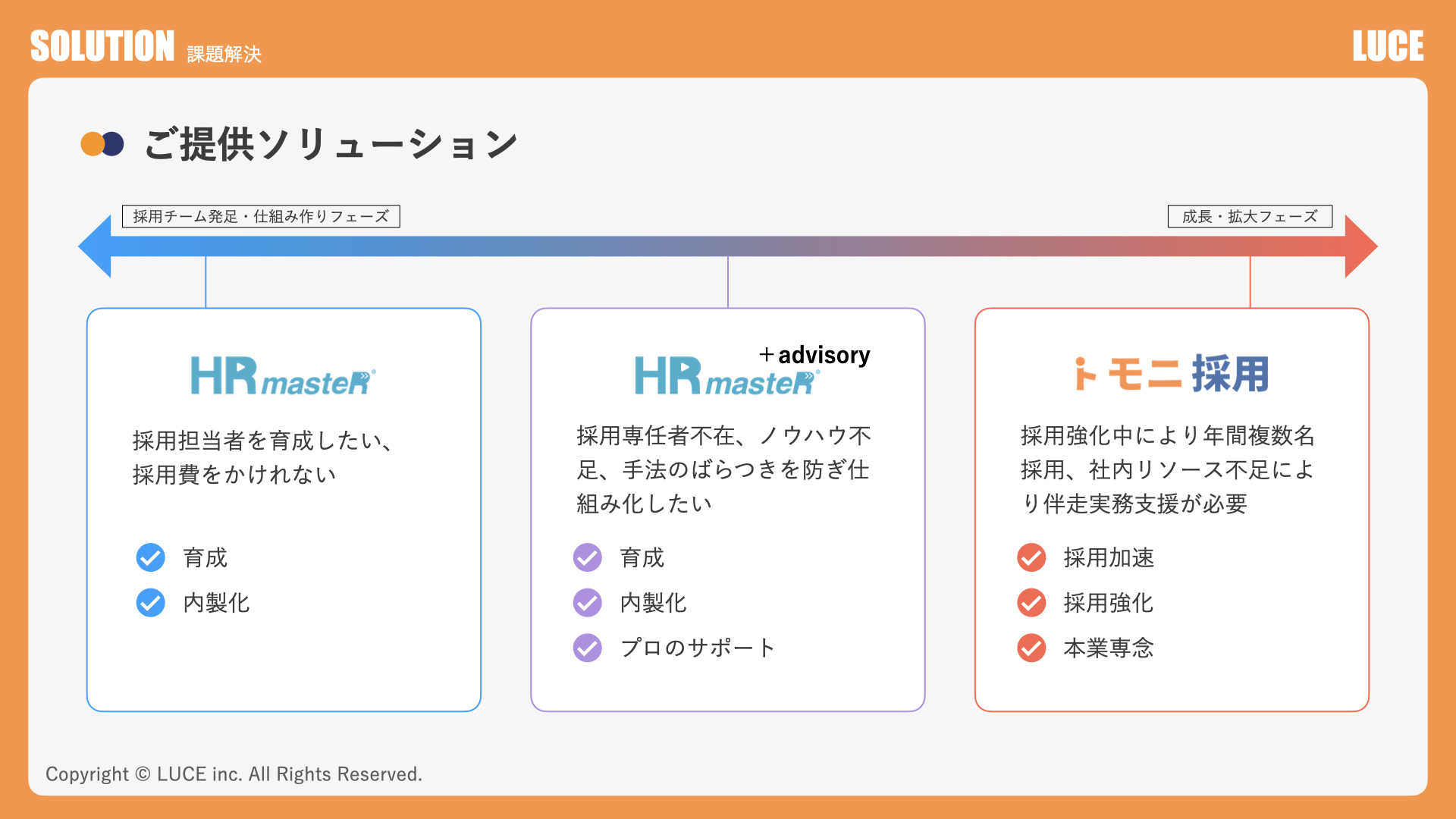
Task: Select the 成長・拡大フェーズ label
Action: tap(1250, 217)
